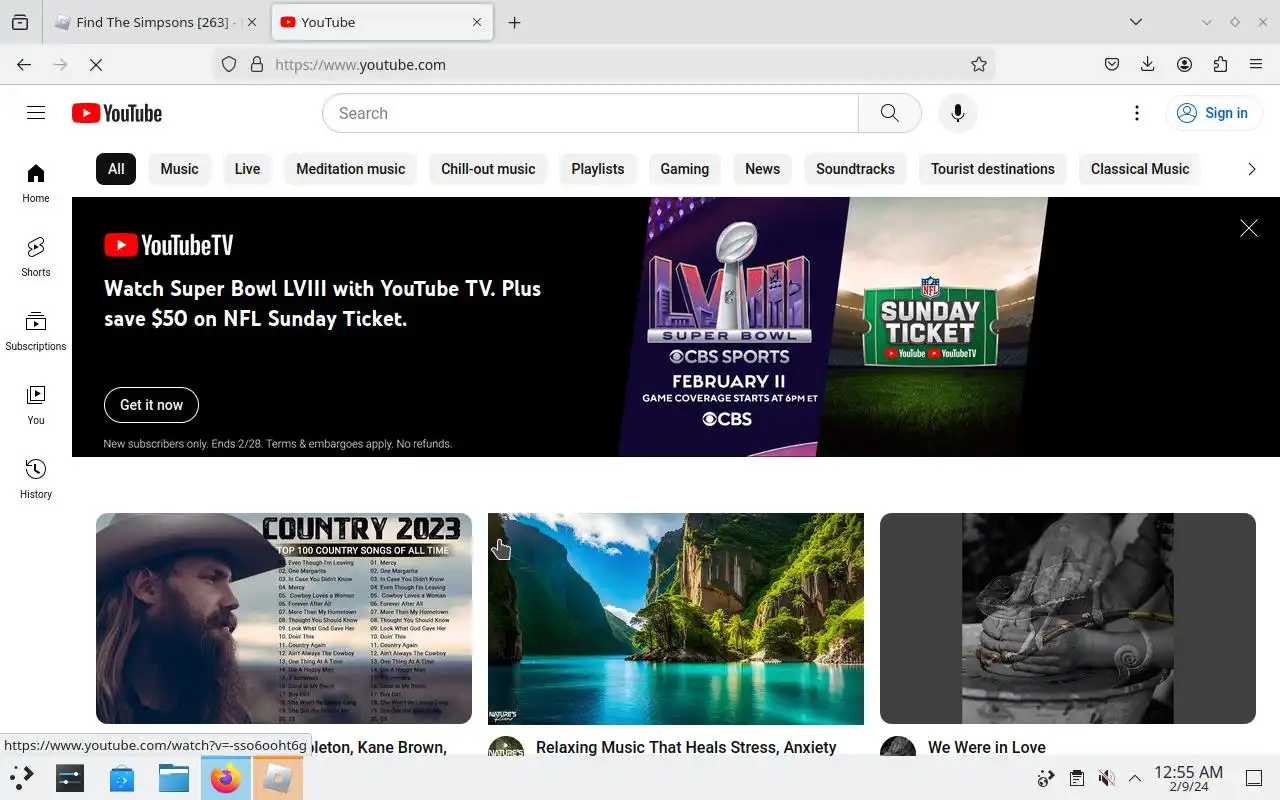Open Firefox account icon

[1184, 64]
